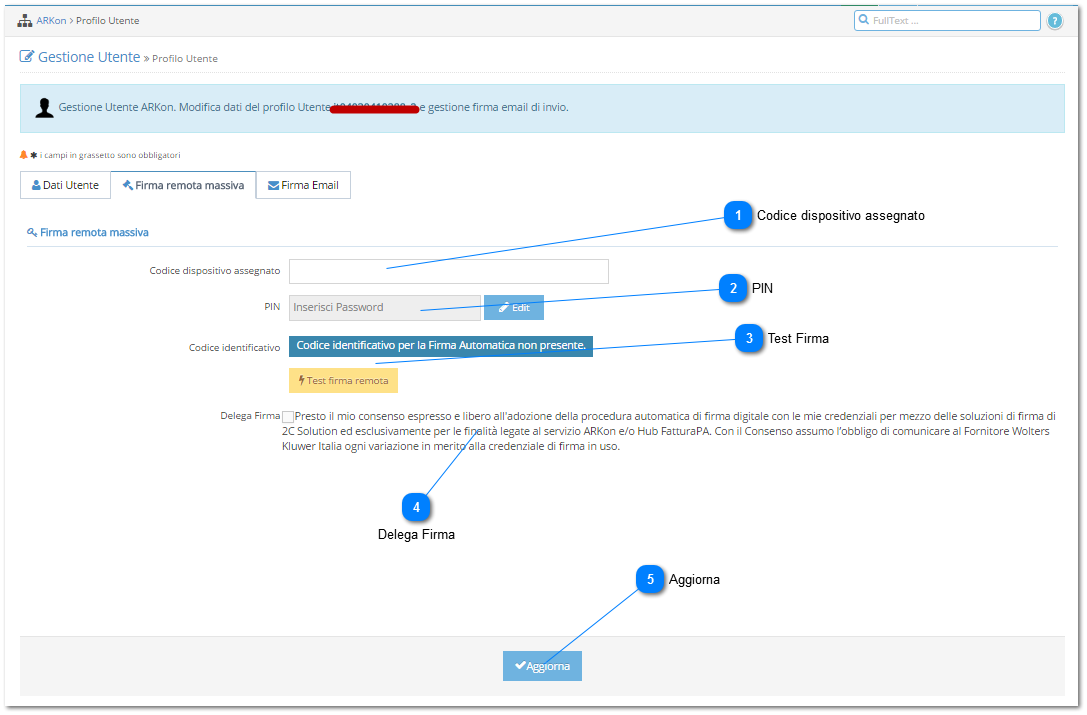
Task: Click the PIN Inserisci Password field
Action: pos(385,307)
